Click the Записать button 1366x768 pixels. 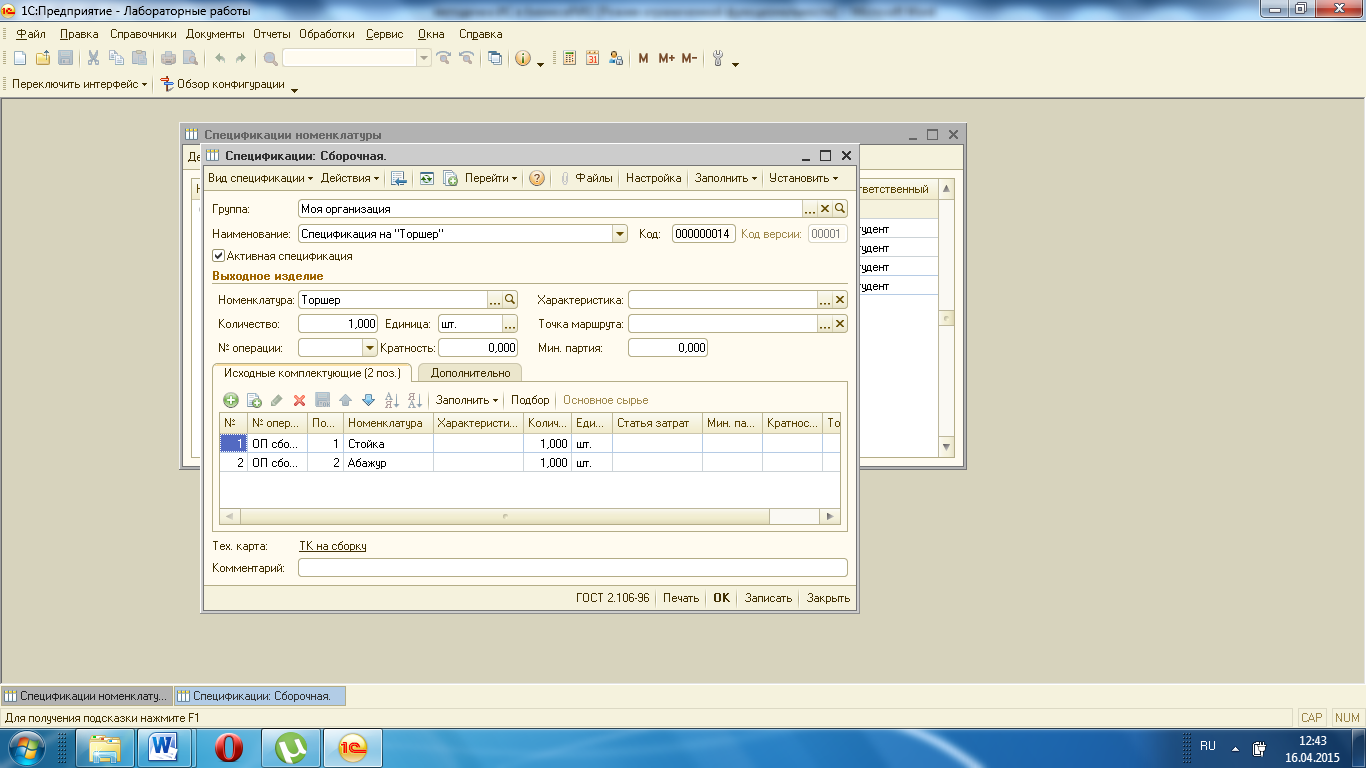[769, 598]
